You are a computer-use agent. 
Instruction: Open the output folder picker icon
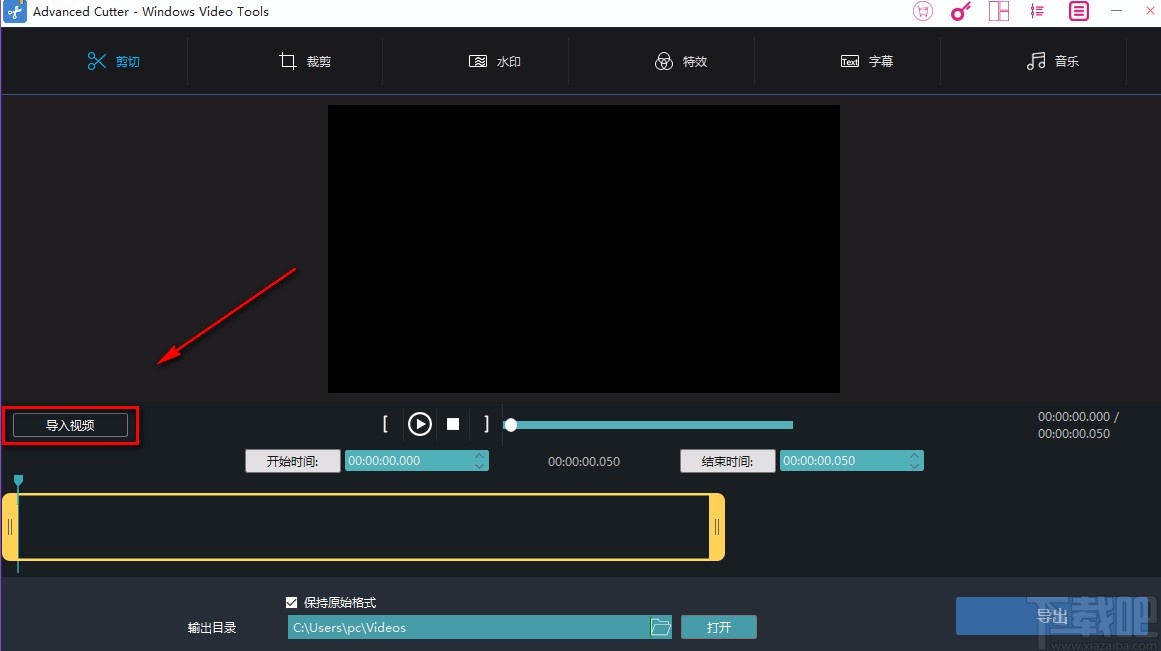tap(660, 627)
